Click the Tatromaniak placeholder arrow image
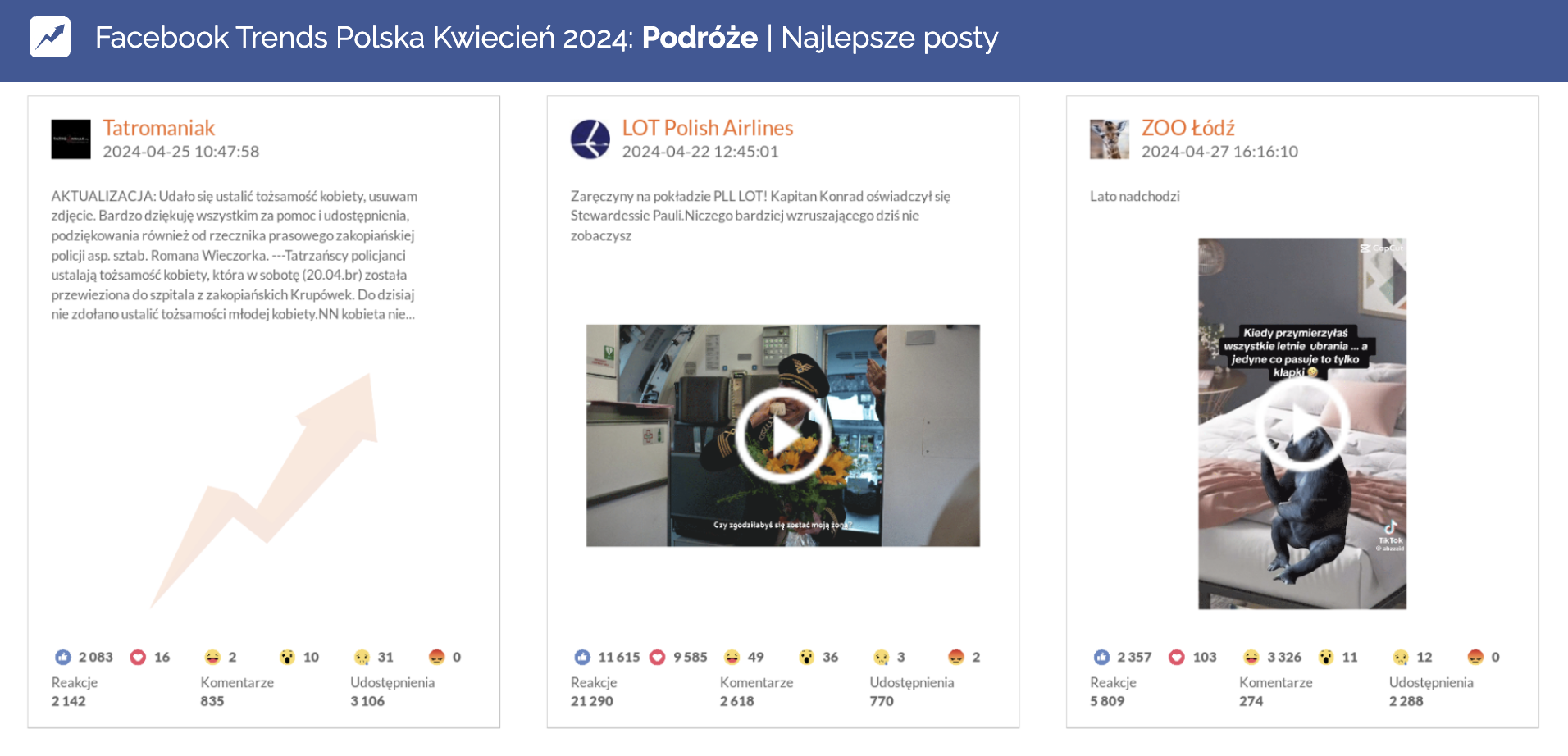This screenshot has width=1568, height=756. pyautogui.click(x=264, y=490)
